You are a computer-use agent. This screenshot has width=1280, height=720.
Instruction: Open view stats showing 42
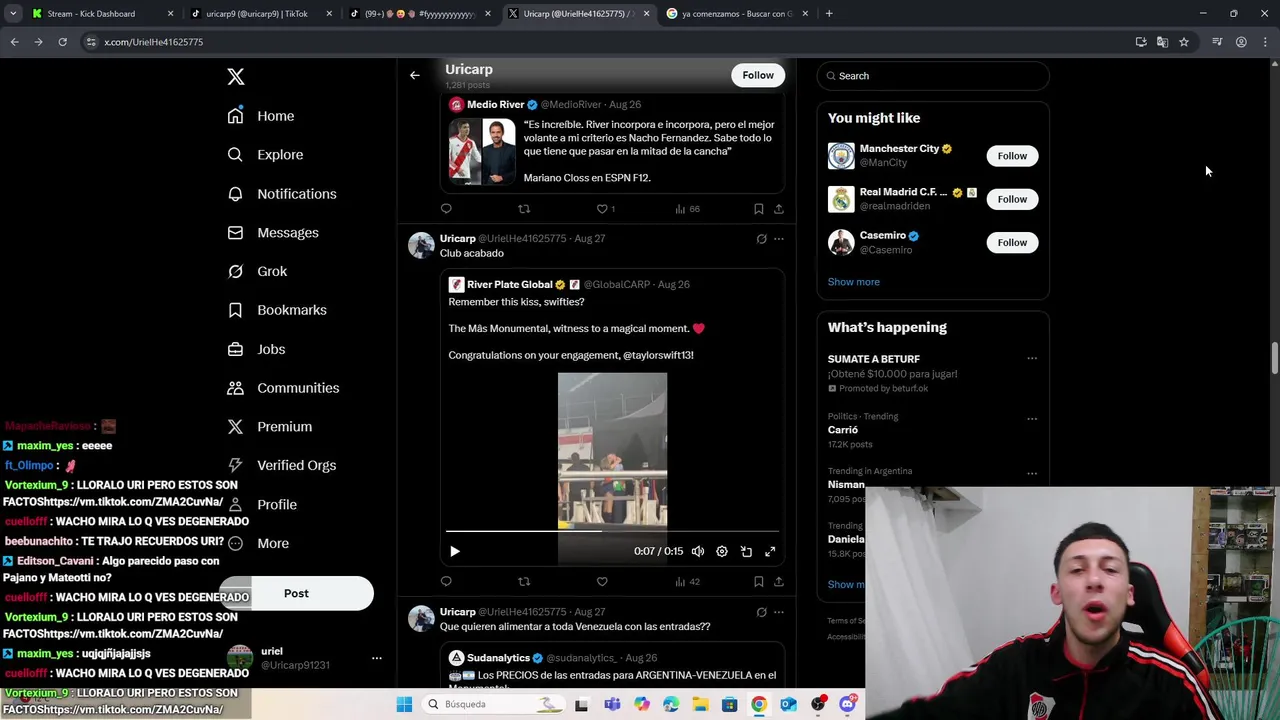tap(687, 581)
